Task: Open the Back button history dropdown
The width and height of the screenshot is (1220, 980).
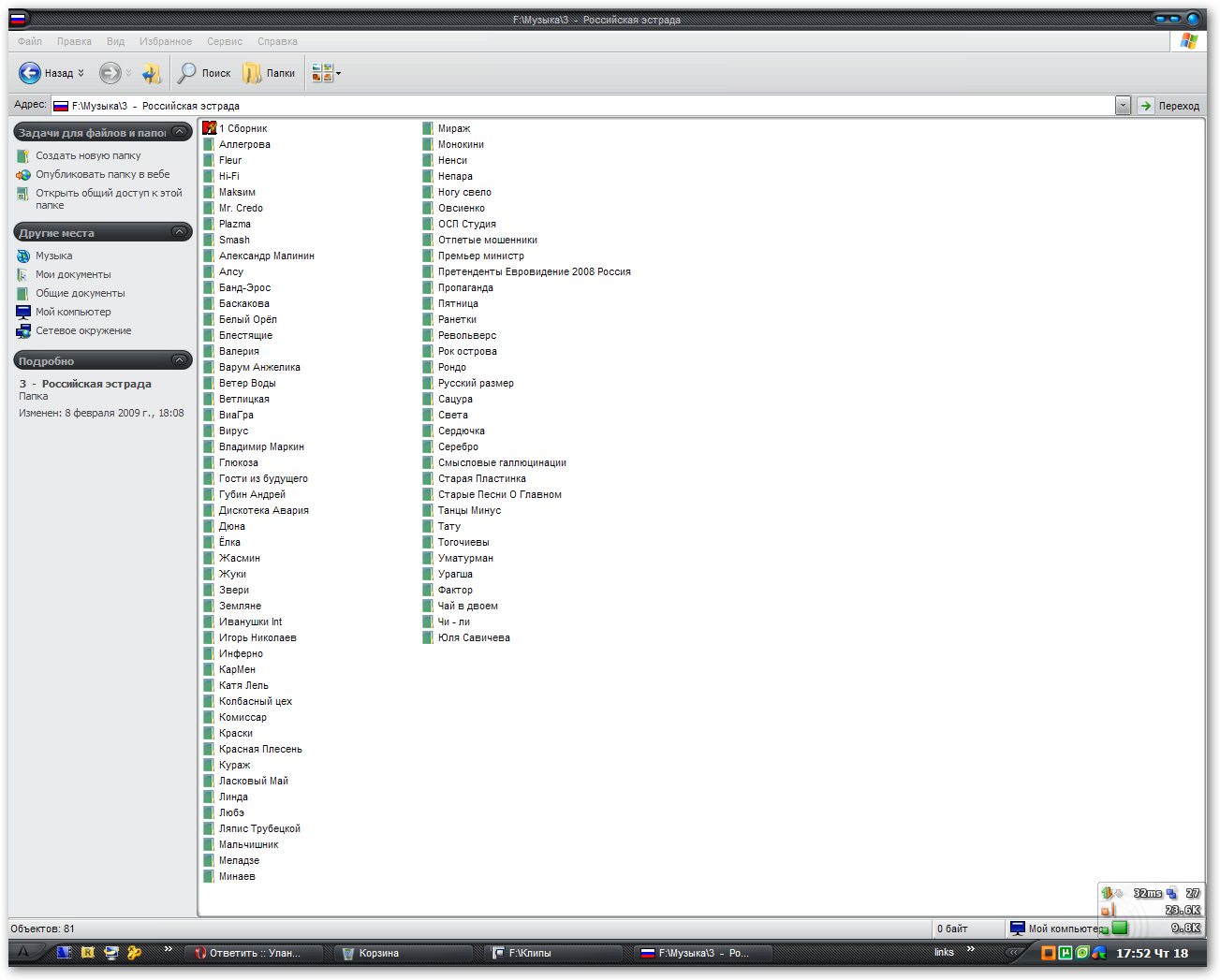Action: point(81,73)
